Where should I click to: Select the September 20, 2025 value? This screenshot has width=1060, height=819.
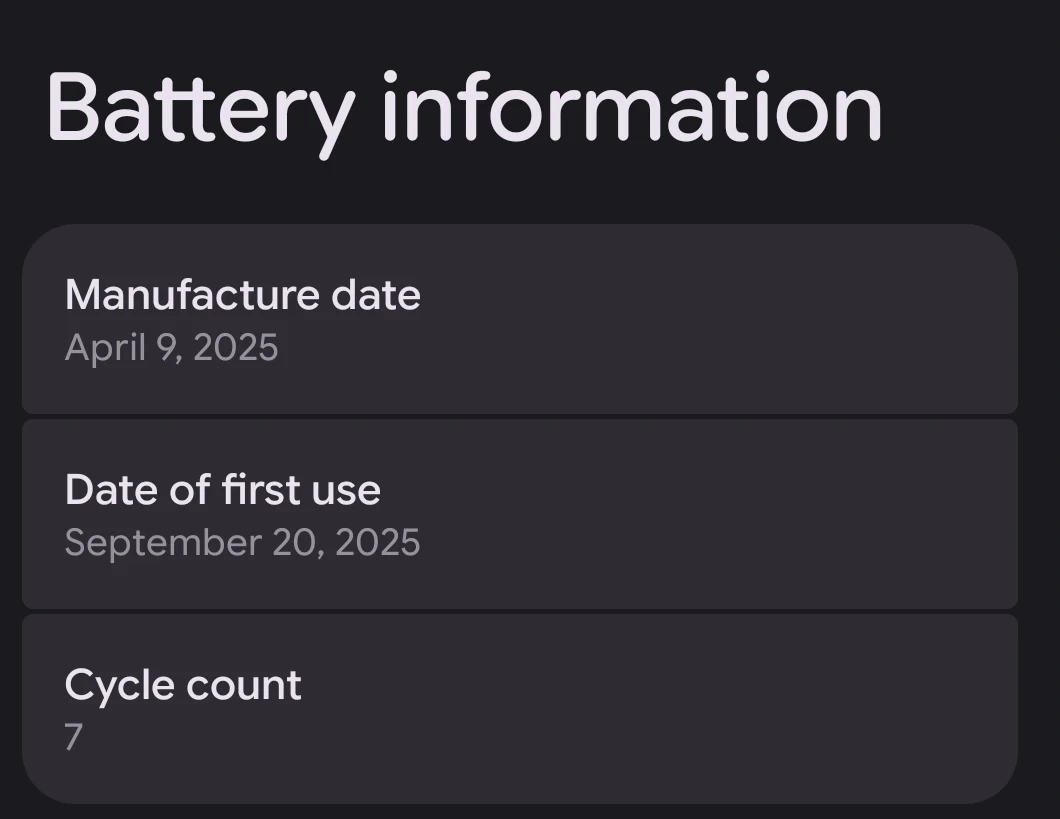[x=243, y=542]
